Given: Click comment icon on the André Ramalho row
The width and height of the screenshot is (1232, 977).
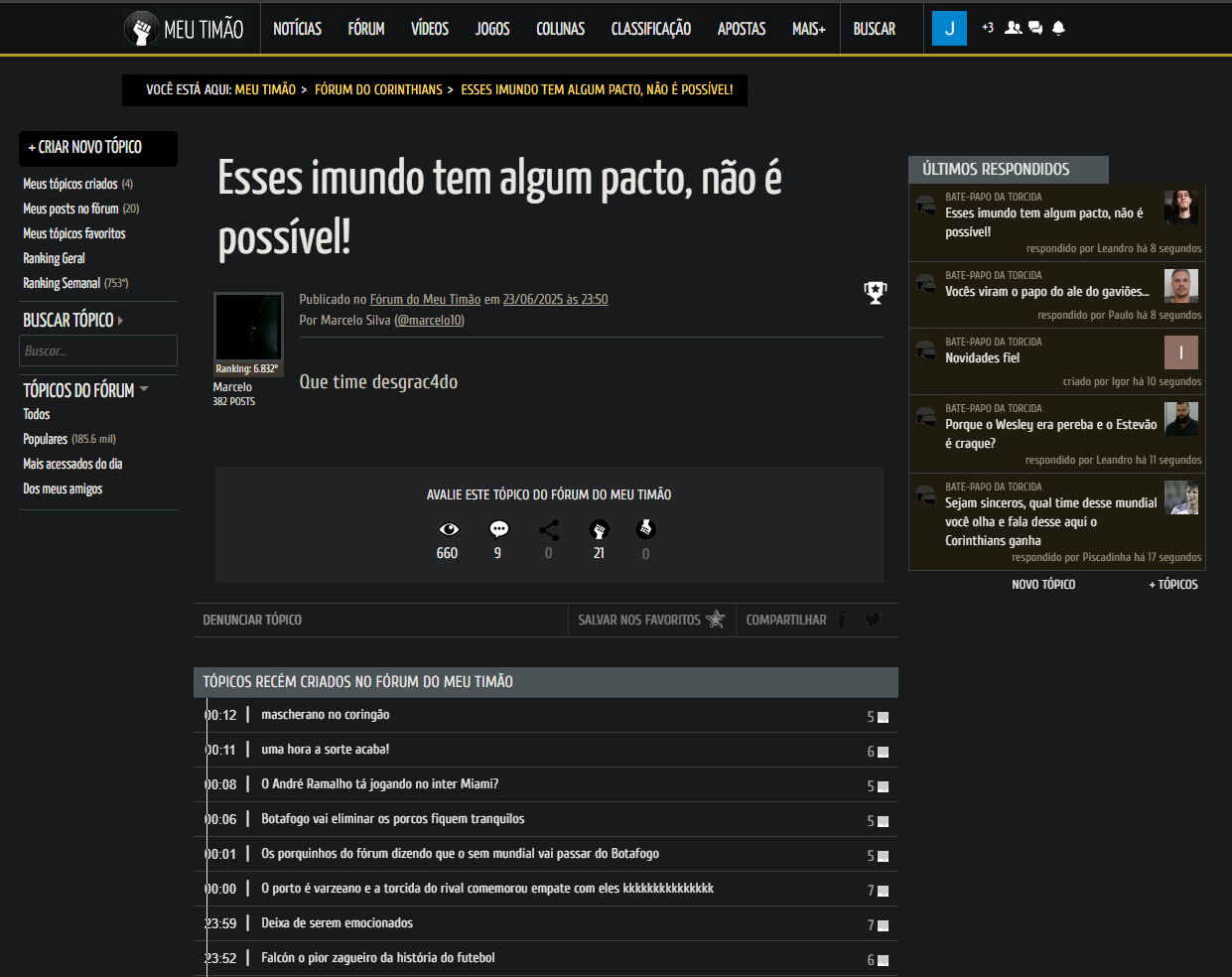Looking at the screenshot, I should pyautogui.click(x=883, y=786).
